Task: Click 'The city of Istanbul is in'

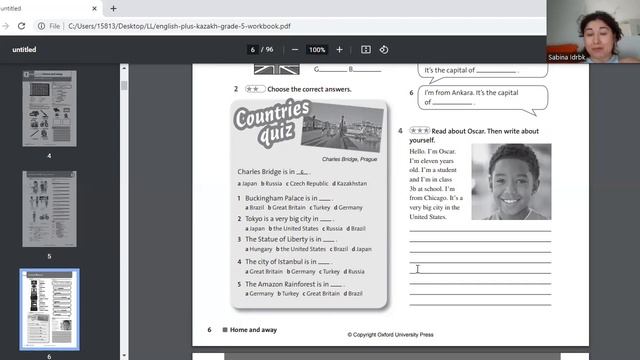Action: pos(280,262)
